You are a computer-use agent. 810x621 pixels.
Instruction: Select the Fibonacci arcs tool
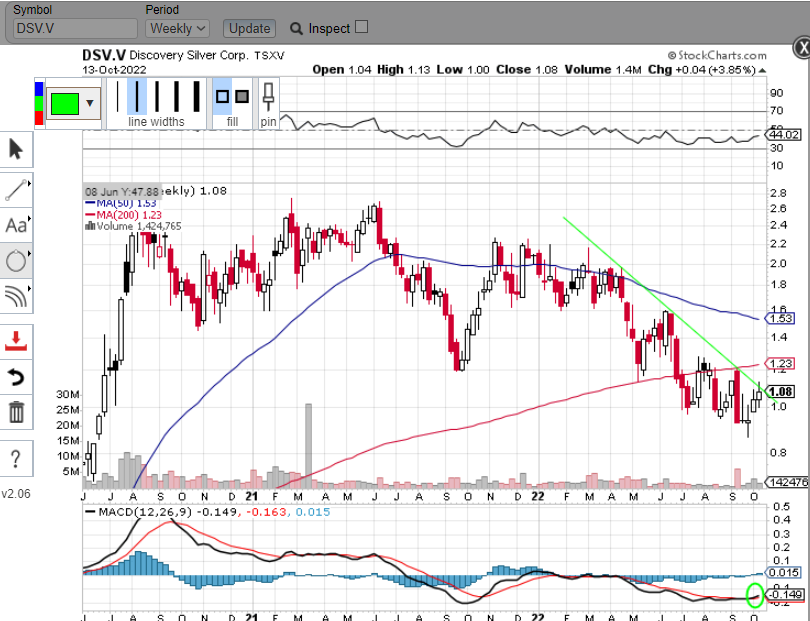click(x=16, y=298)
